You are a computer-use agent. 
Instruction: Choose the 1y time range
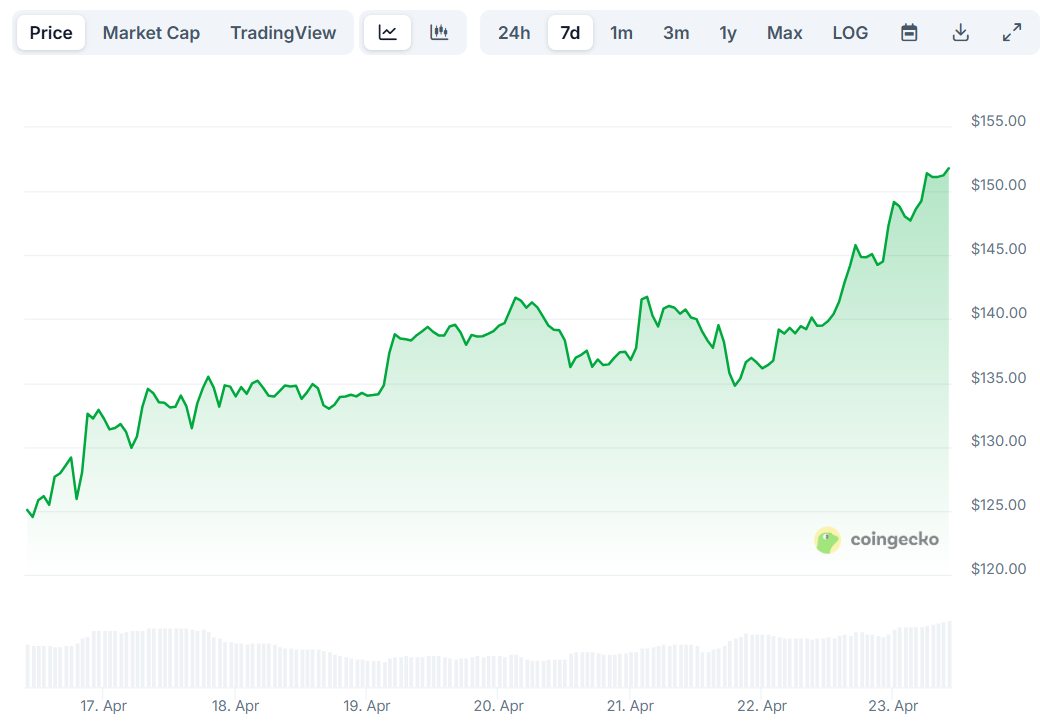click(x=728, y=33)
